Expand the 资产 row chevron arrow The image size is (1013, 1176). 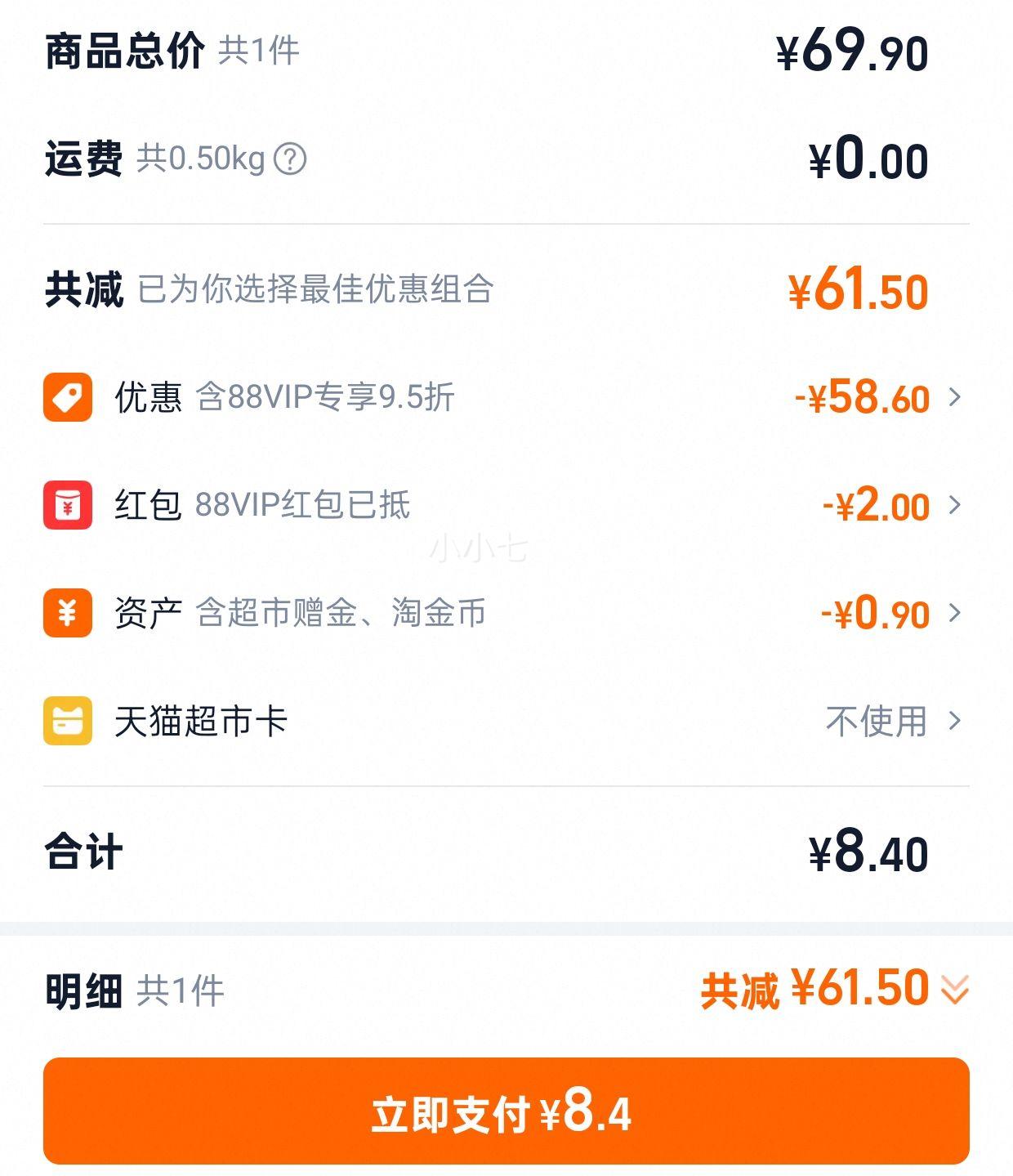click(954, 613)
